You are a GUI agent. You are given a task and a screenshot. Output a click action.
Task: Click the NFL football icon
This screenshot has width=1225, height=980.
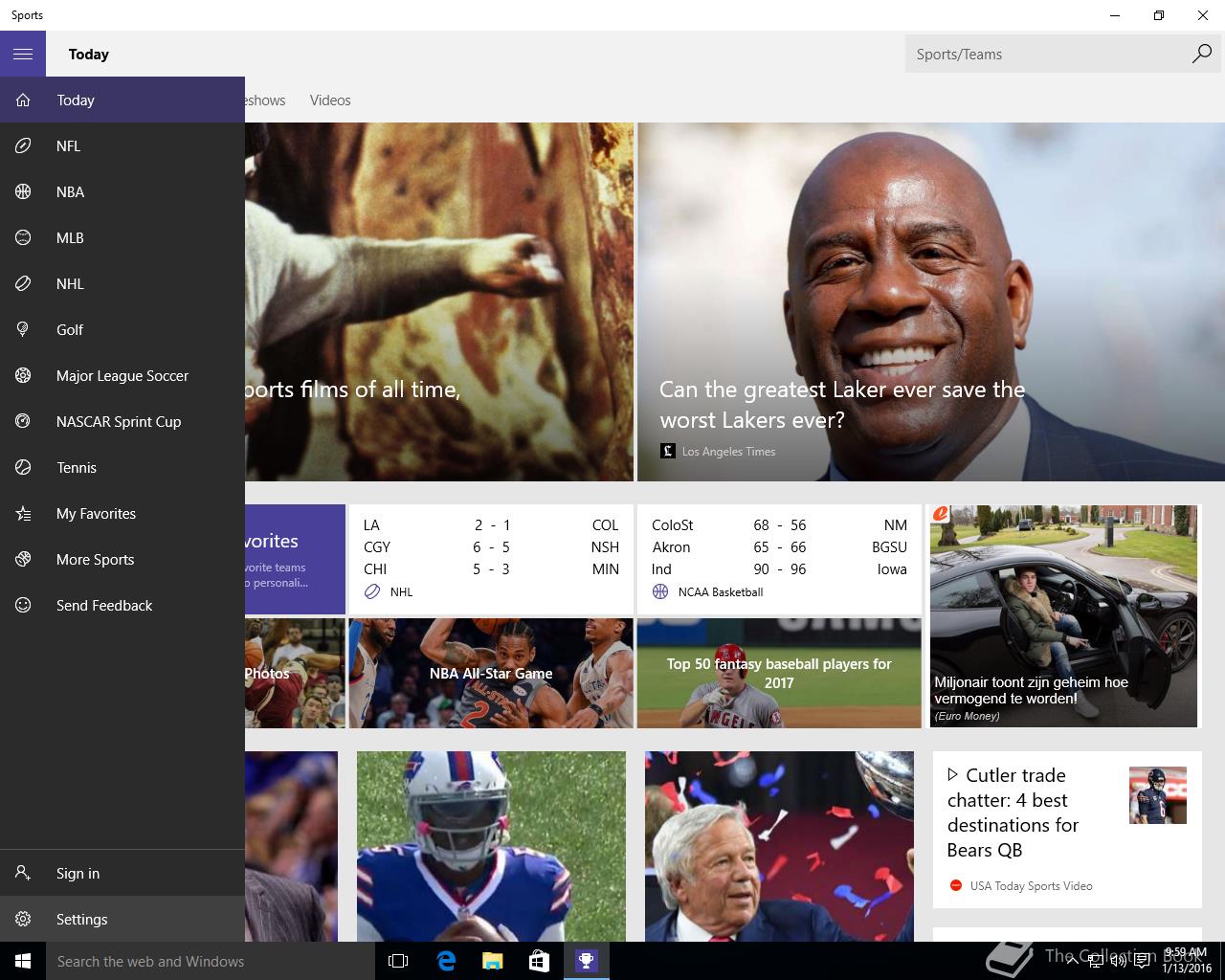pos(23,145)
